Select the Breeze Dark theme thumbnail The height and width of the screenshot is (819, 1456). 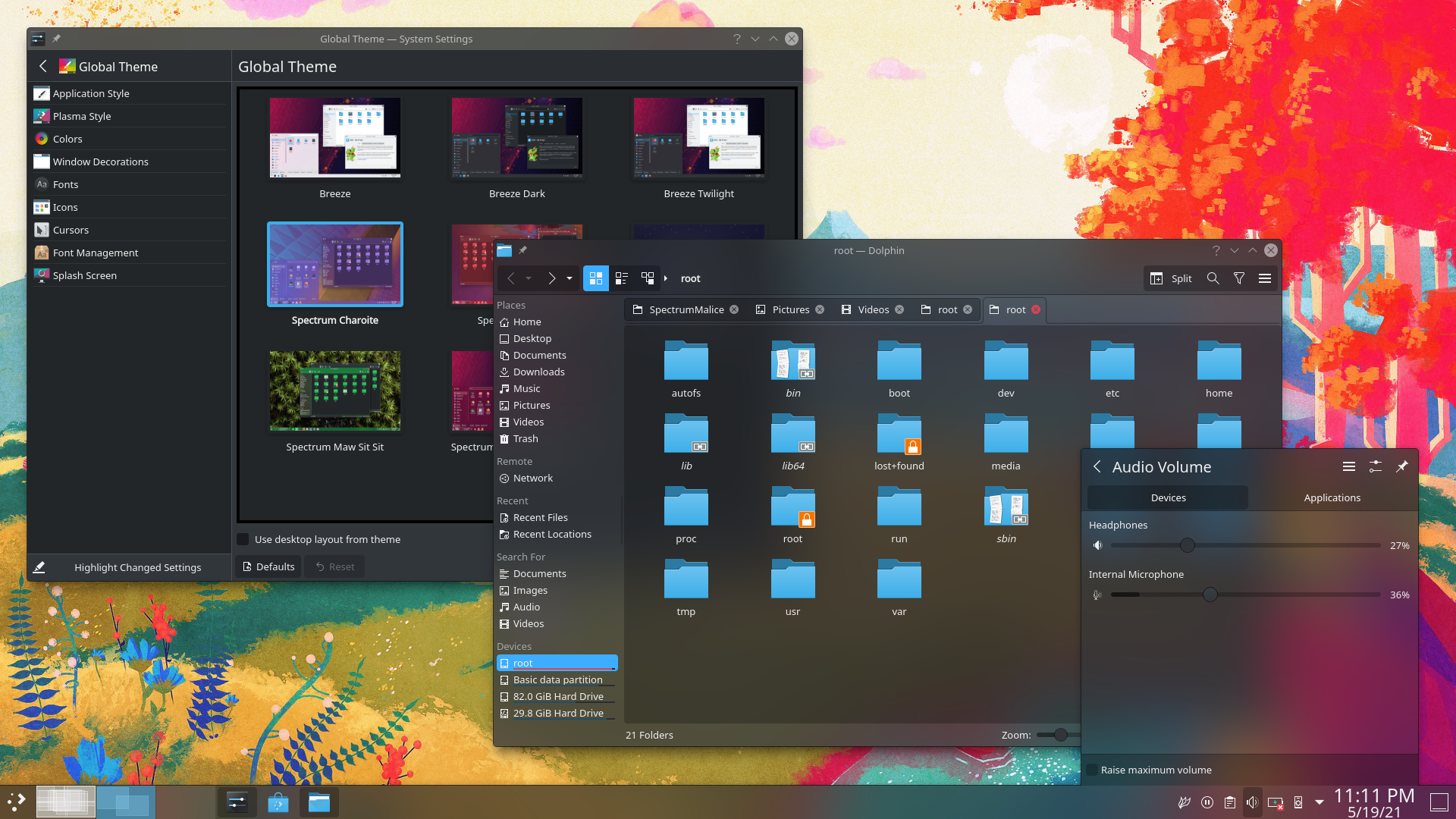(517, 137)
